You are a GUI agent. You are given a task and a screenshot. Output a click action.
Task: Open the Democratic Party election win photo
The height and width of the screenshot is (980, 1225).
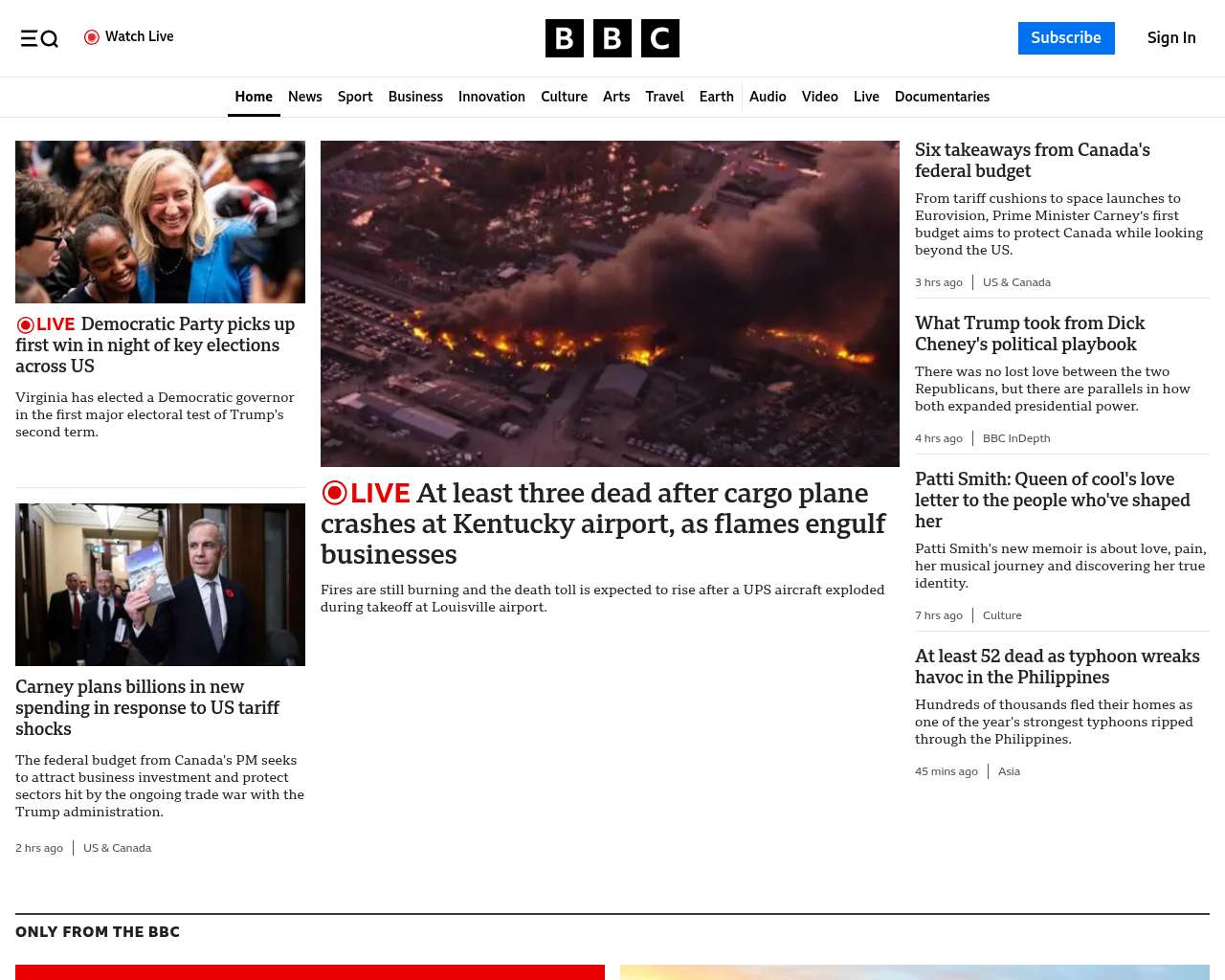[x=160, y=222]
